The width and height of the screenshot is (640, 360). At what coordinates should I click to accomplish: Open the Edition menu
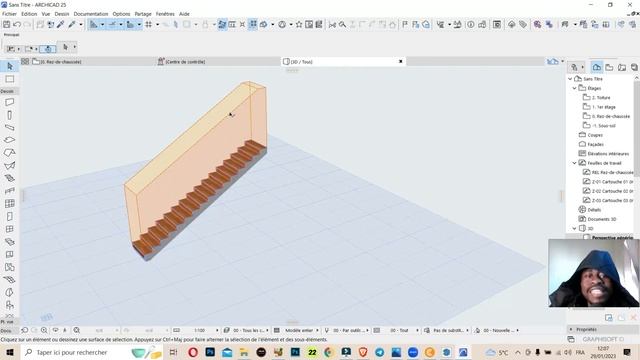pos(29,14)
